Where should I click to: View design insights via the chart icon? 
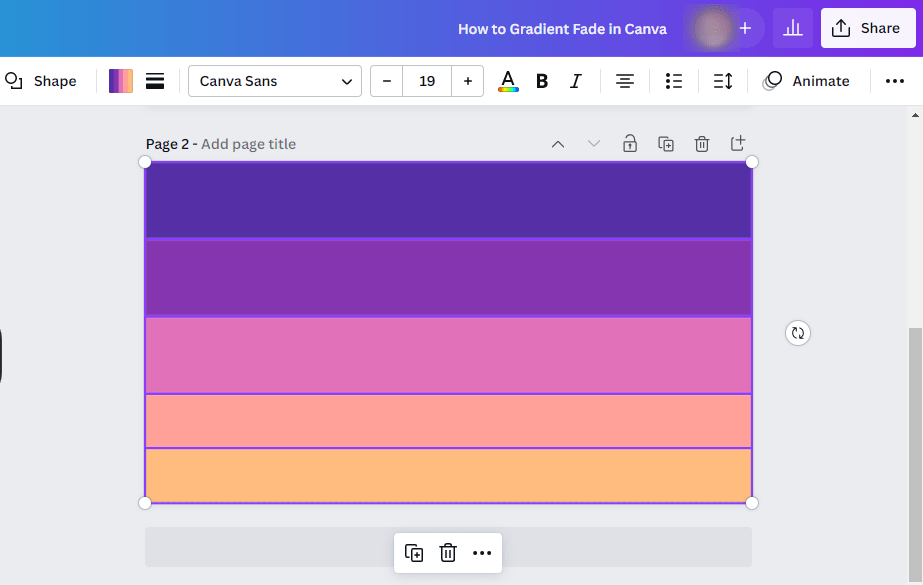793,28
